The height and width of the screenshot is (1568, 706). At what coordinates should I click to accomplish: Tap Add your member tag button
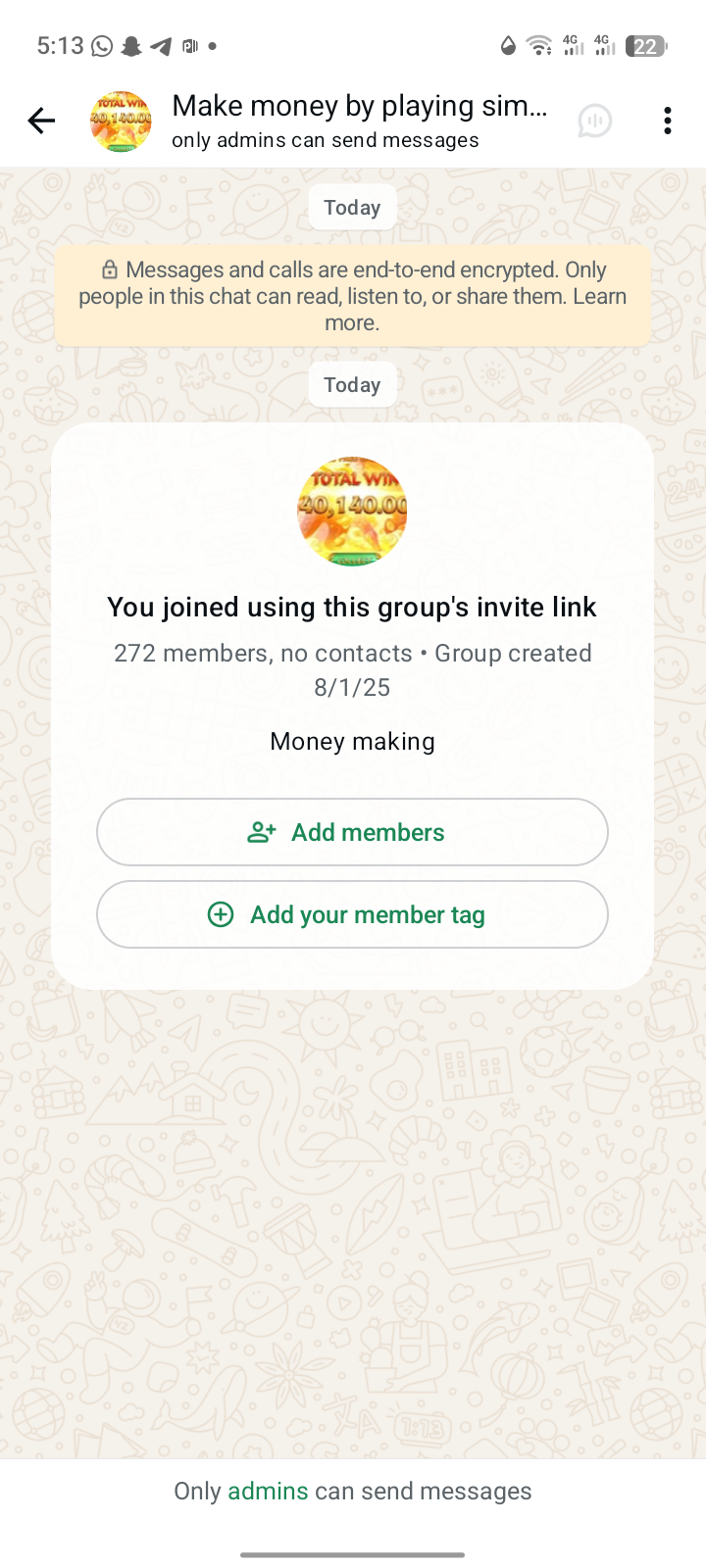coord(352,914)
